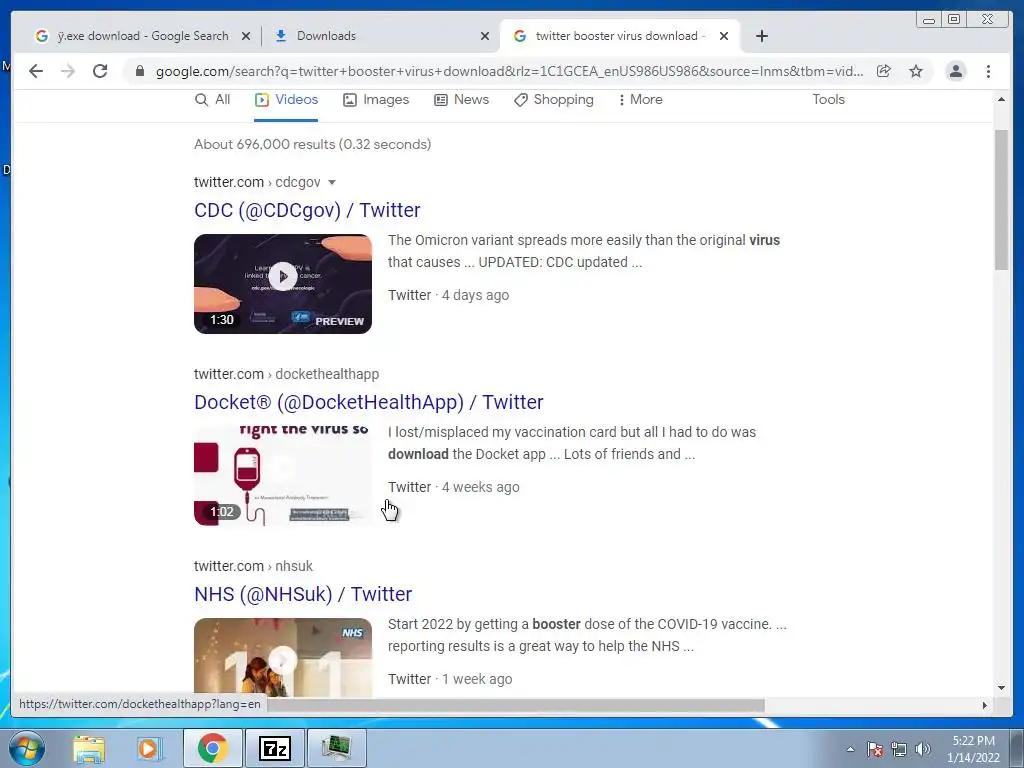The height and width of the screenshot is (768, 1024).
Task: Click the volume speaker tray icon
Action: 923,750
